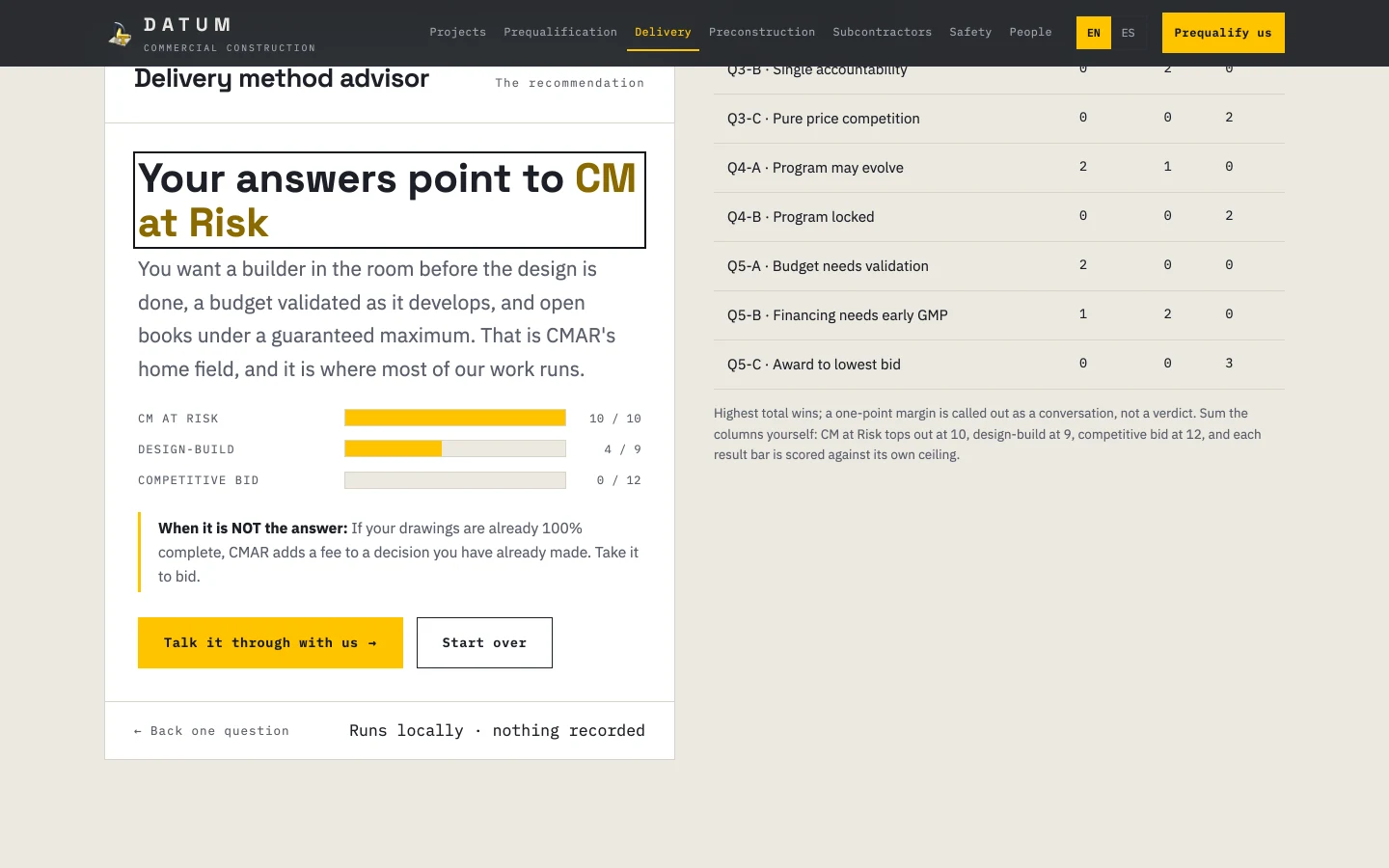Open the Preconstruction nav item

click(x=762, y=32)
